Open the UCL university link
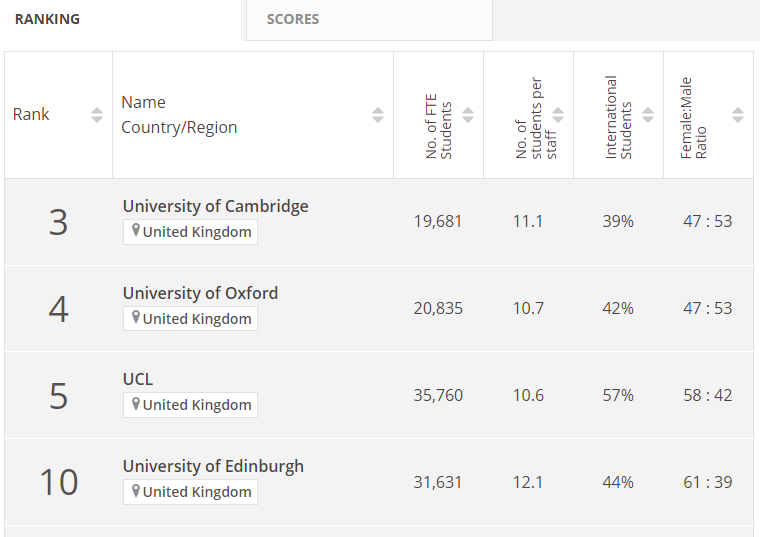 [x=138, y=379]
